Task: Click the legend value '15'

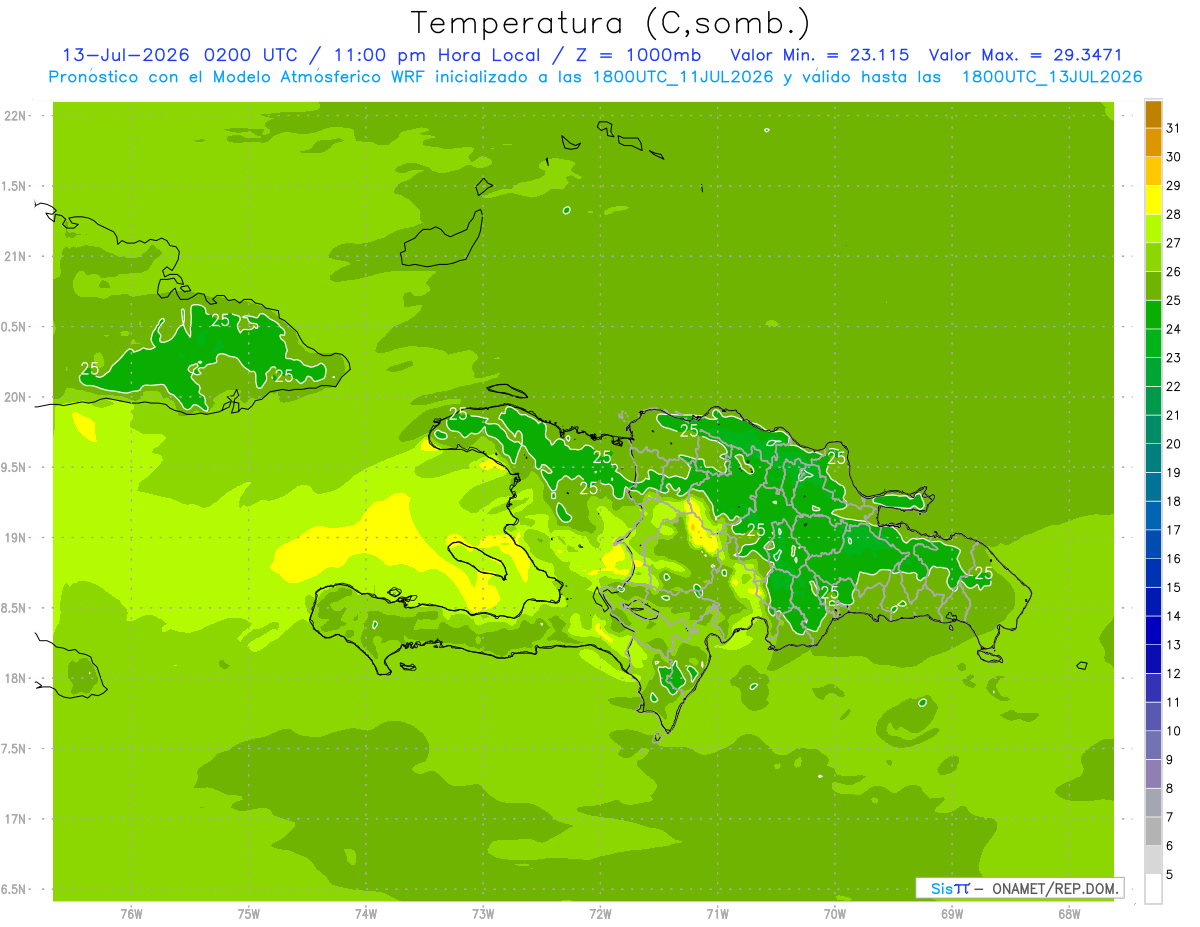Action: coord(1174,587)
